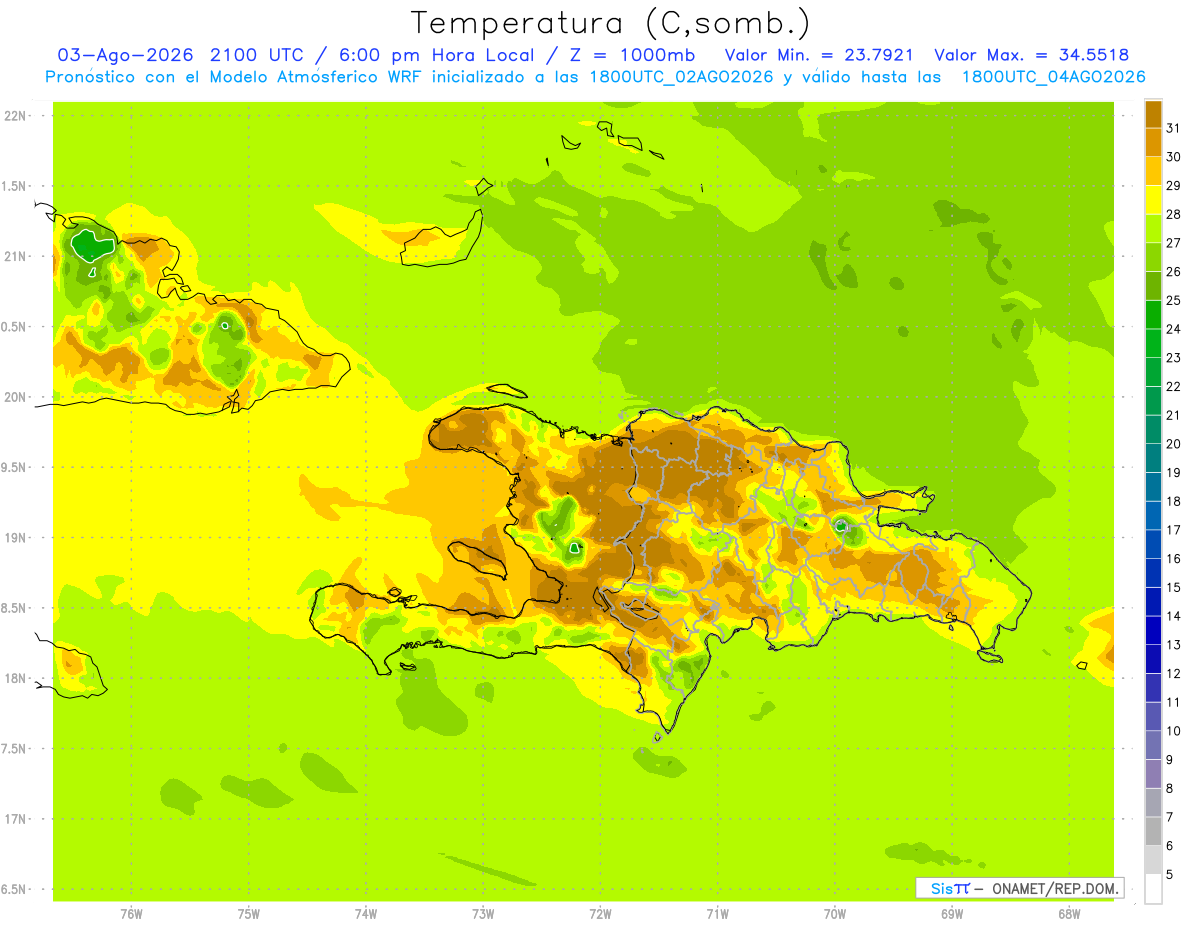This screenshot has height=927, width=1200.
Task: Click the '75W' longitude axis label
Action: (248, 913)
